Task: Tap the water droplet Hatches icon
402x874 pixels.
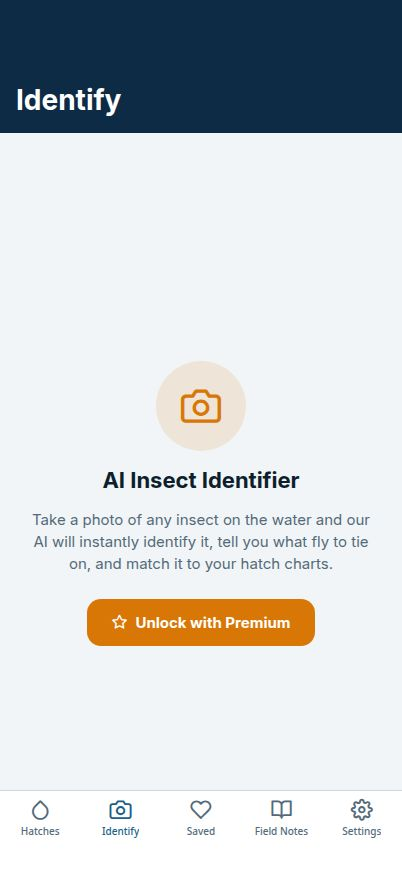Action: 40,810
